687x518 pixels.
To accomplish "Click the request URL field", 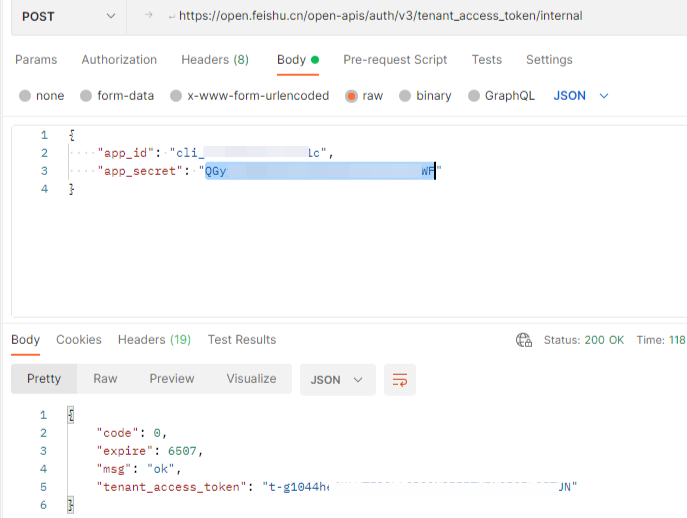I will pyautogui.click(x=380, y=16).
